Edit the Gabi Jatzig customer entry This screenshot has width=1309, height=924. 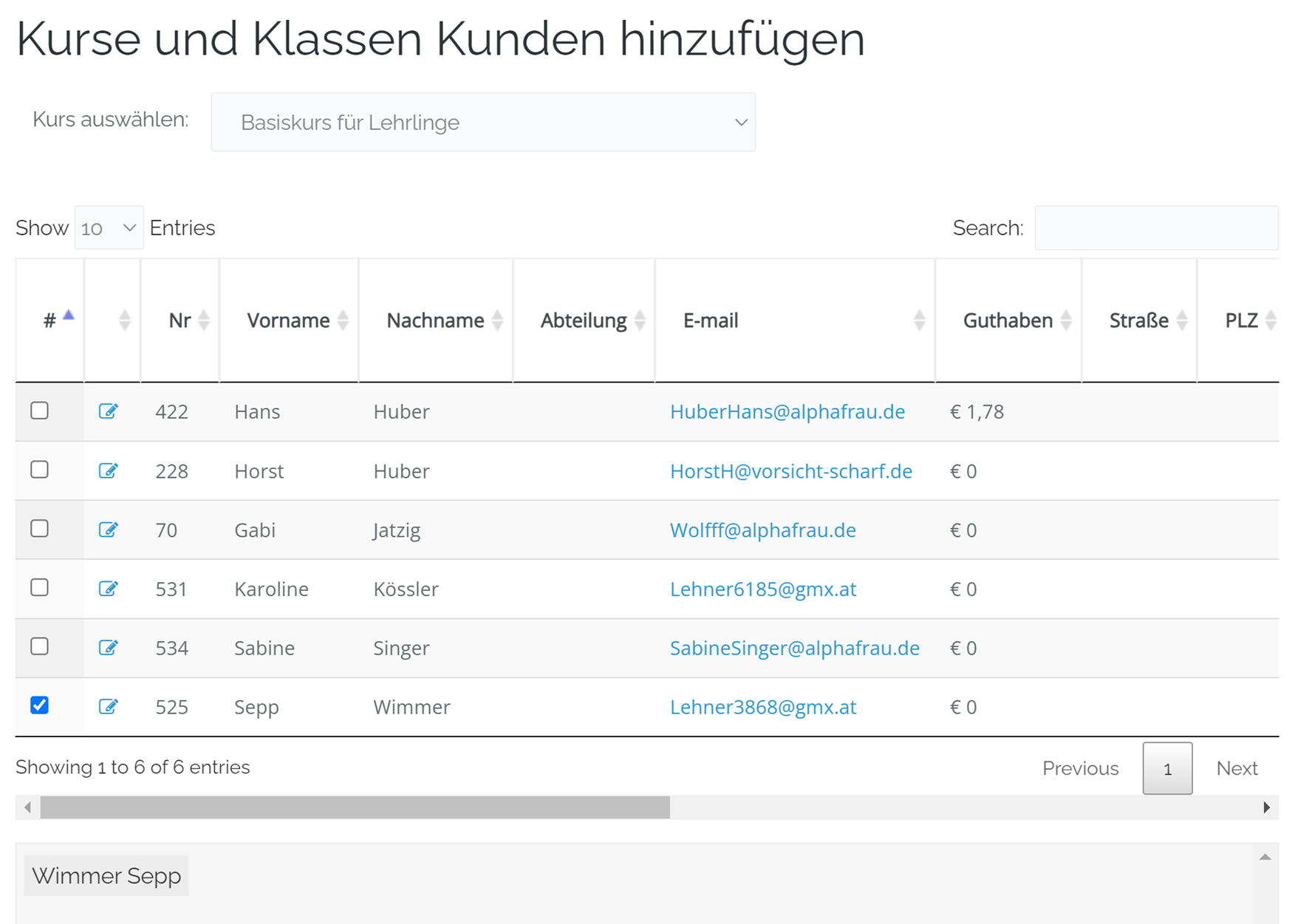point(108,530)
